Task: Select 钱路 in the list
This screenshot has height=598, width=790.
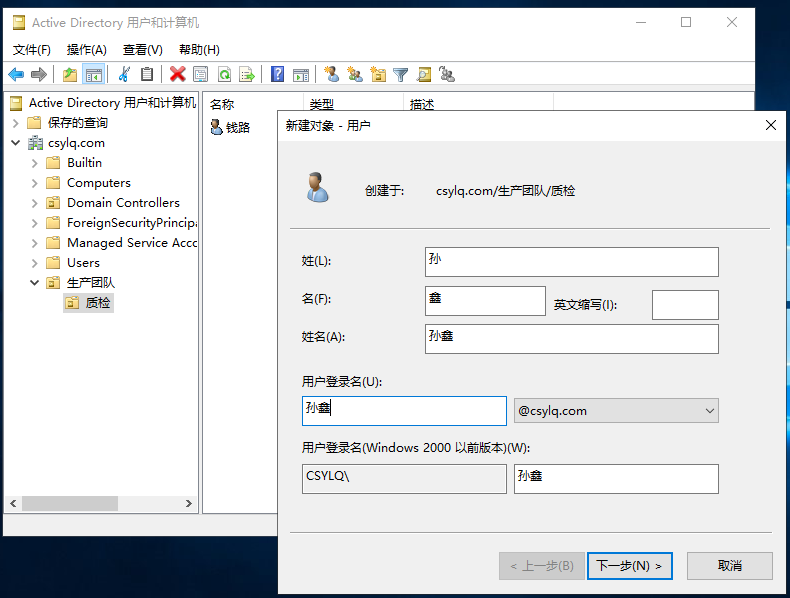Action: coord(237,127)
